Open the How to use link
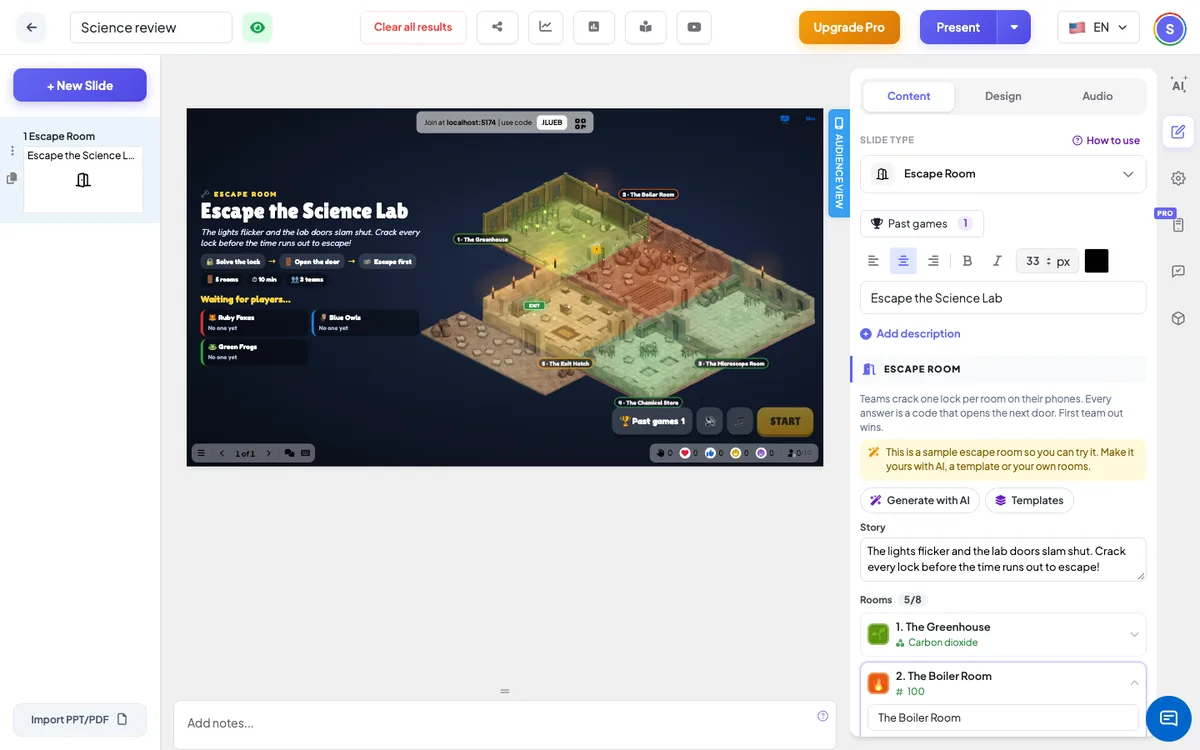This screenshot has width=1200, height=750. click(1106, 140)
